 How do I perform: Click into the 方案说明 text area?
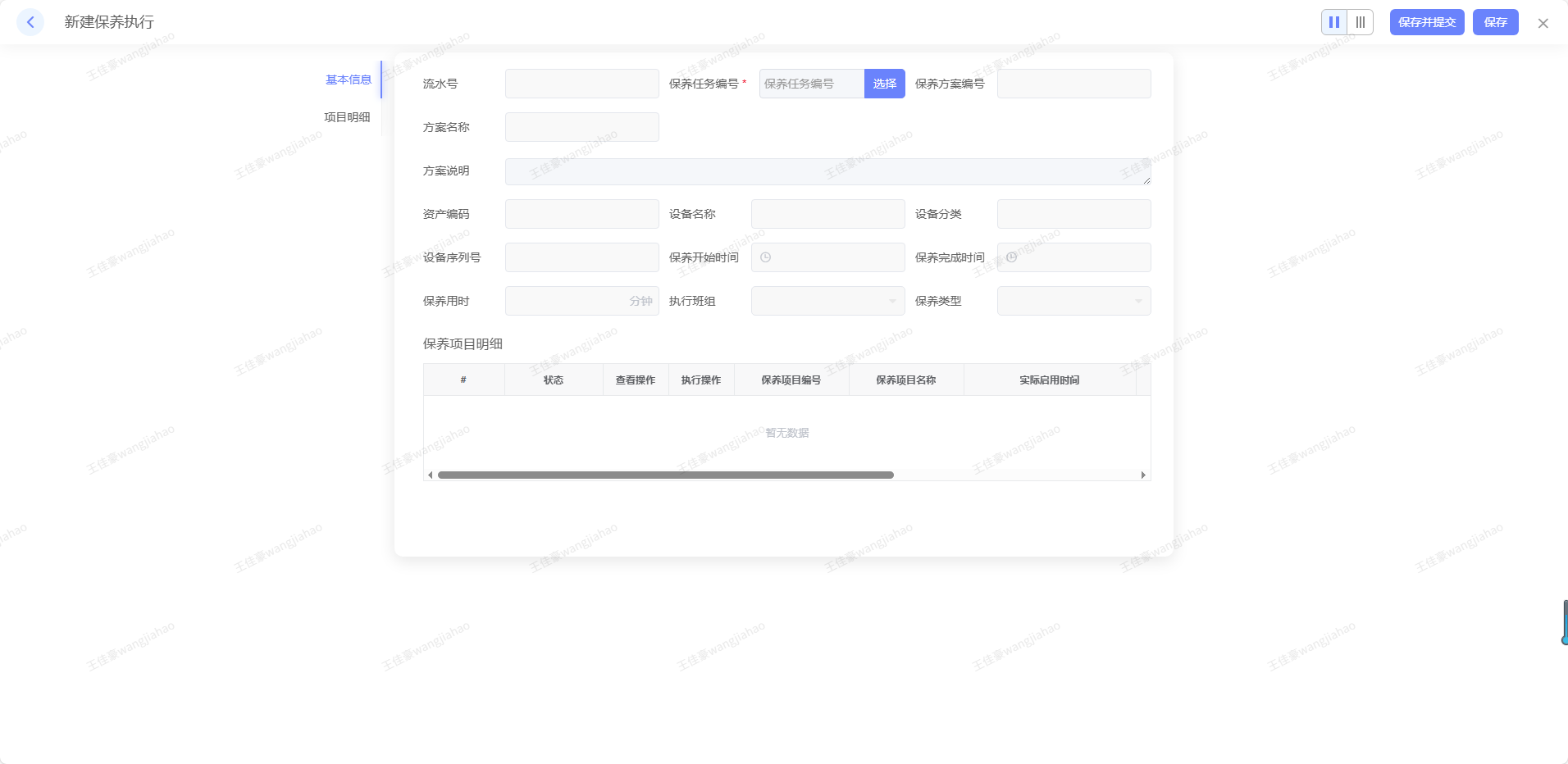[827, 171]
